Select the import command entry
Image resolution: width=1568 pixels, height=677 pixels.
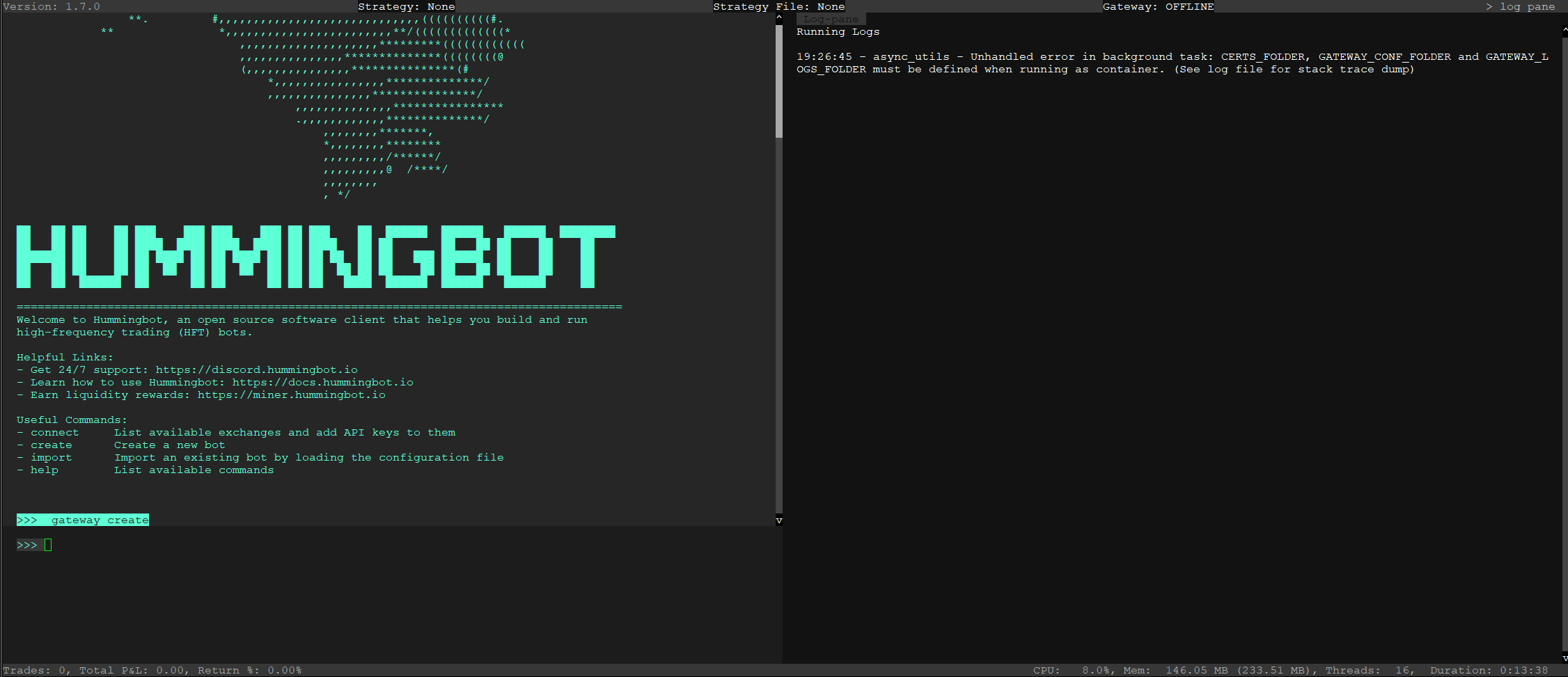click(52, 457)
